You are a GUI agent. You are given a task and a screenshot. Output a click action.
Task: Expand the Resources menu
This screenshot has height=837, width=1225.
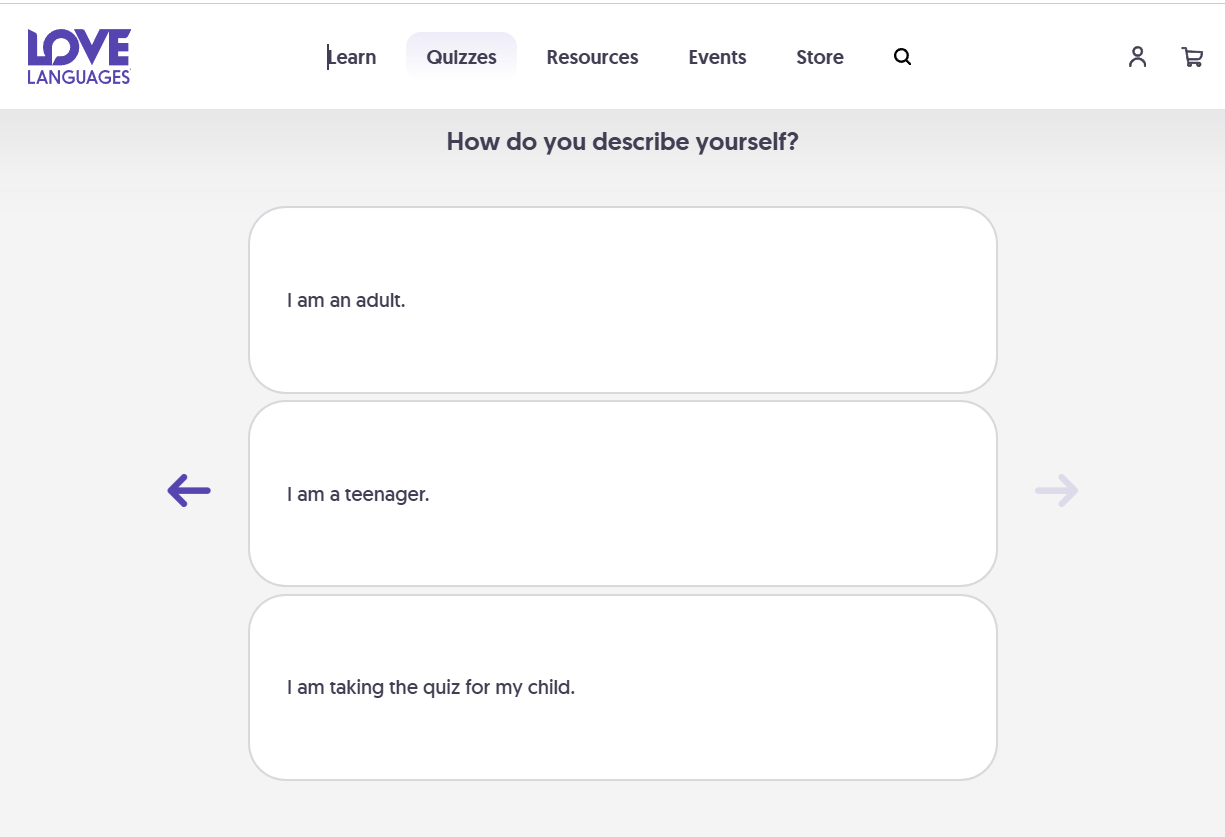pos(592,57)
